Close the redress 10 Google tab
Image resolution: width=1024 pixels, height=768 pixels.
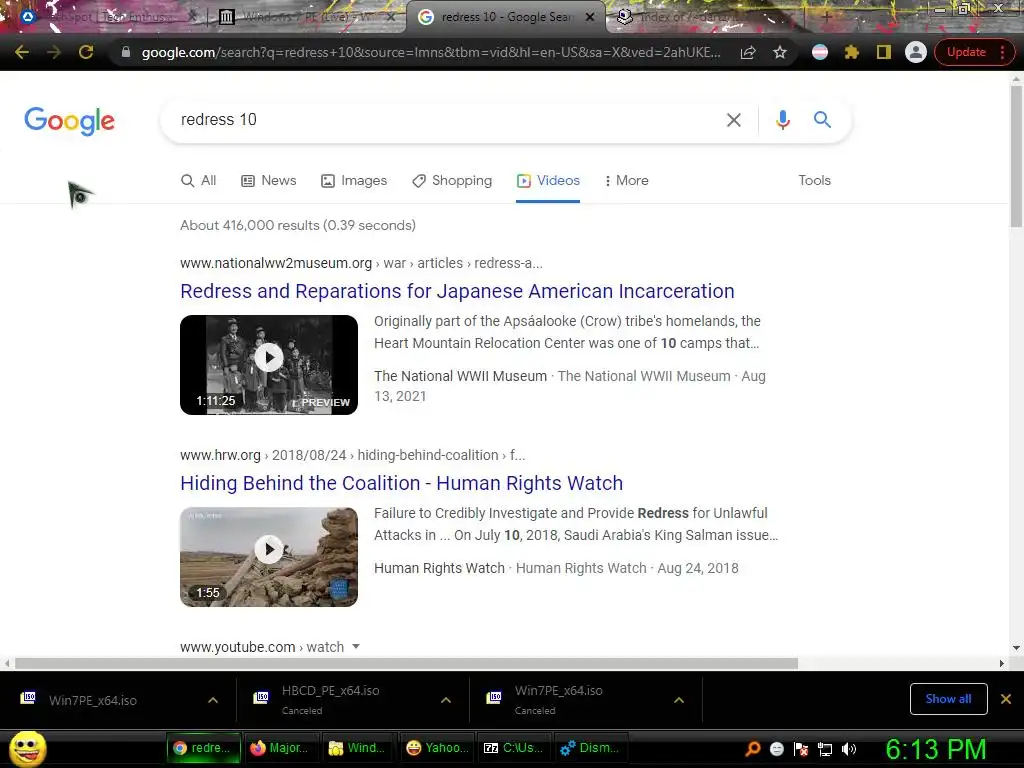tap(590, 17)
